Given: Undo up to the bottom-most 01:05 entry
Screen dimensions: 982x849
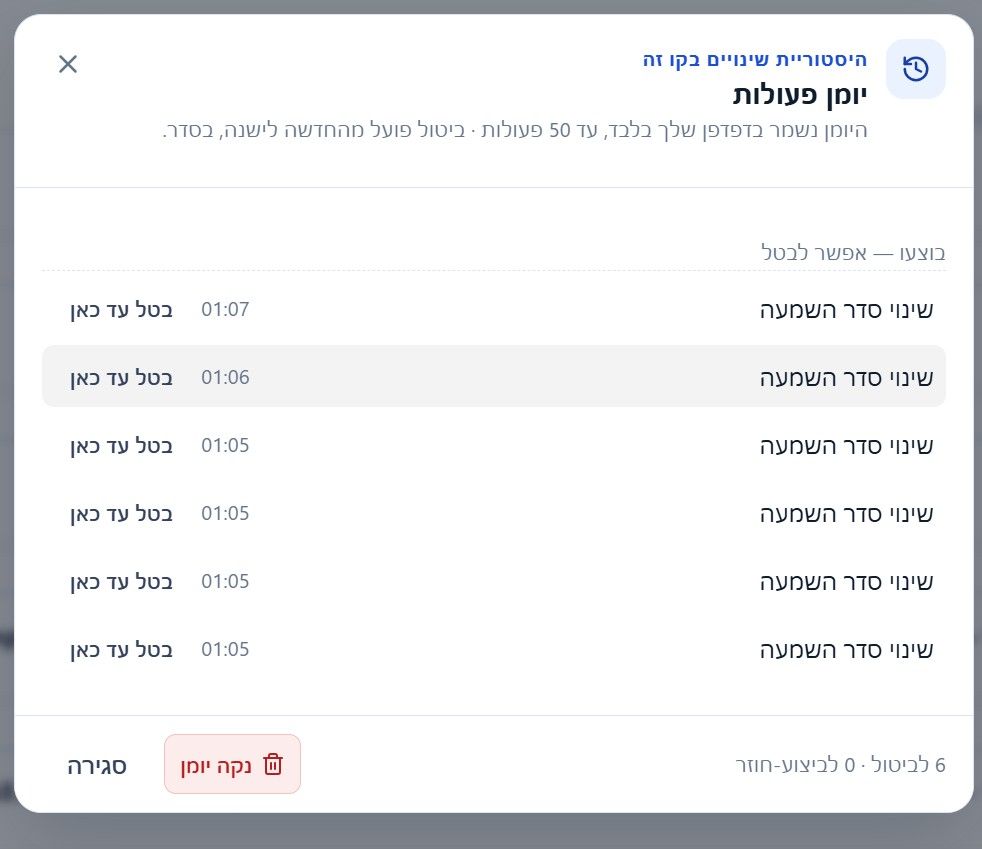Looking at the screenshot, I should click(x=121, y=650).
